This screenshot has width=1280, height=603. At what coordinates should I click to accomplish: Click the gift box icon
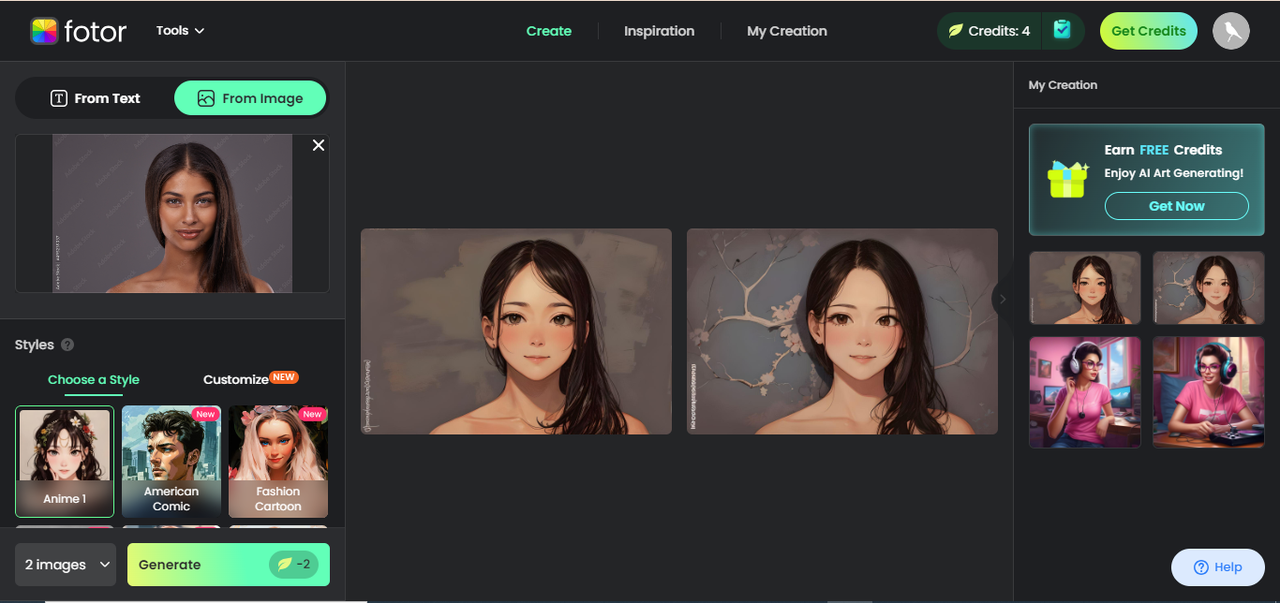[x=1067, y=178]
